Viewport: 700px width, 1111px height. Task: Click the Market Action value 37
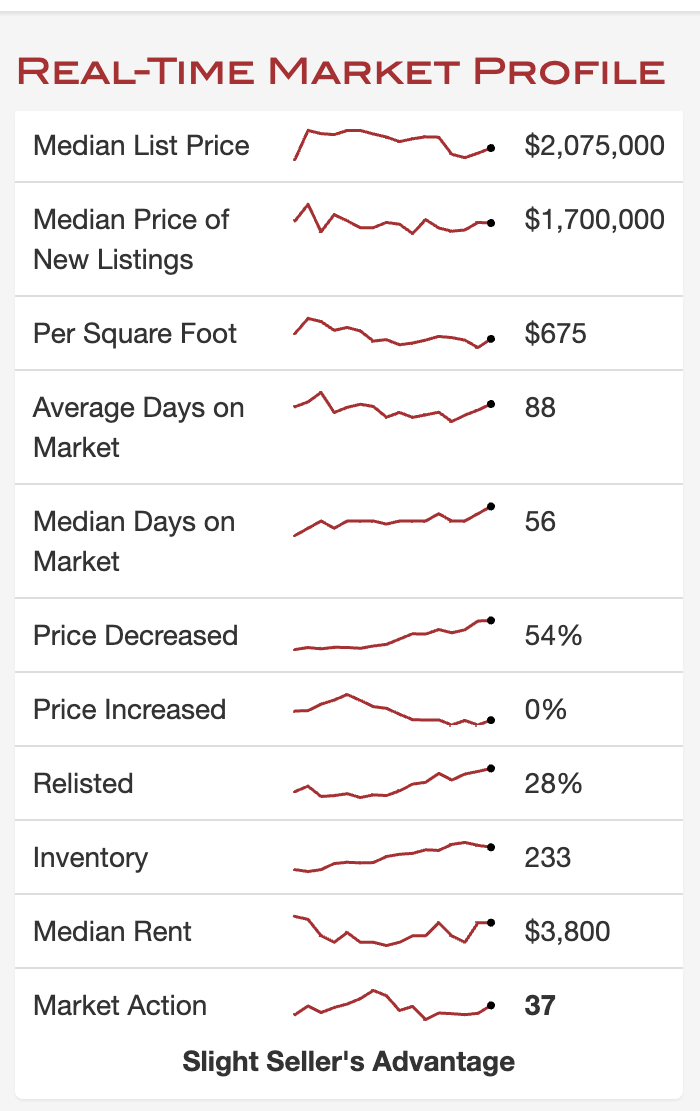[539, 1005]
